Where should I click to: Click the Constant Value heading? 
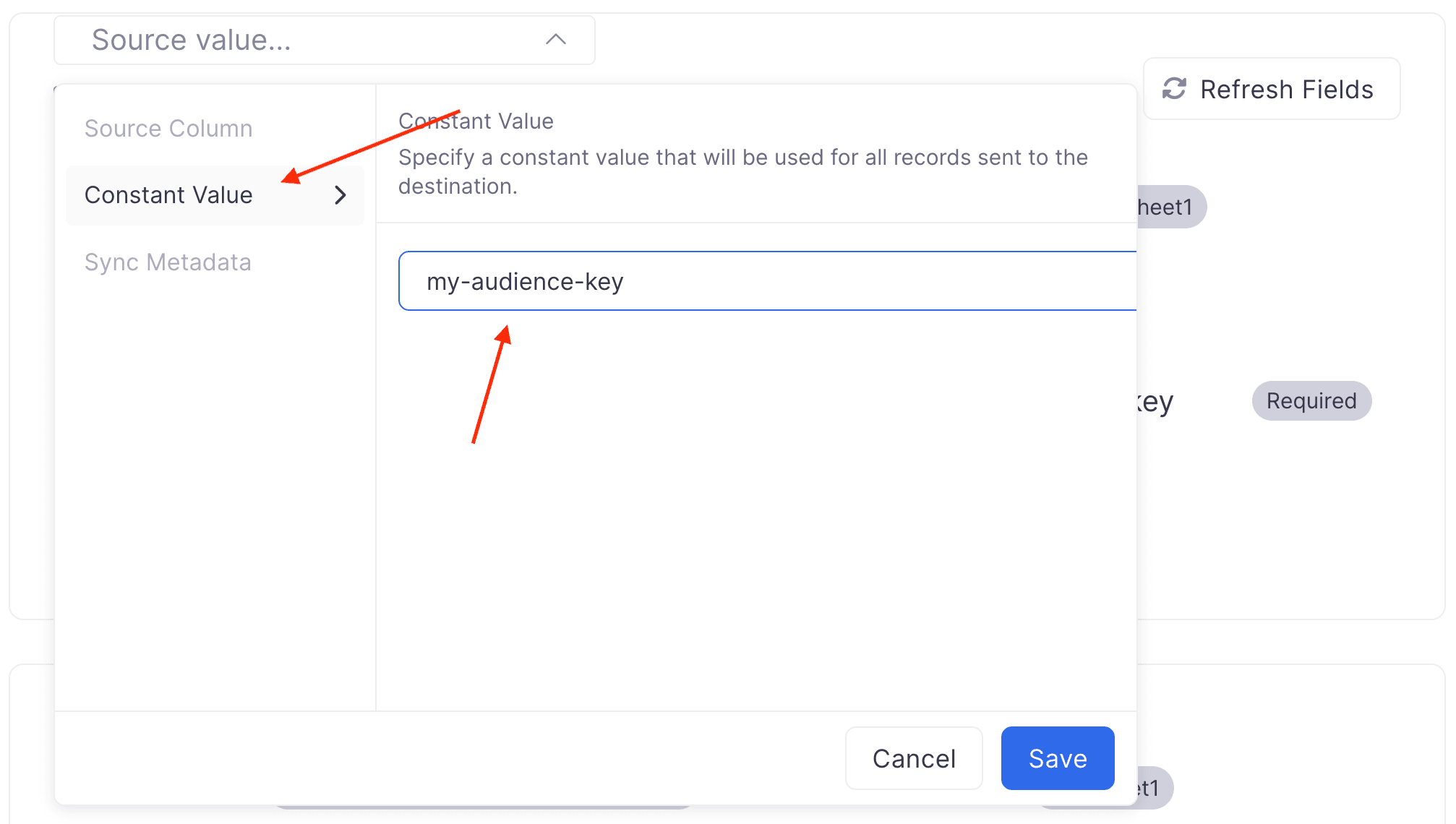(x=476, y=121)
